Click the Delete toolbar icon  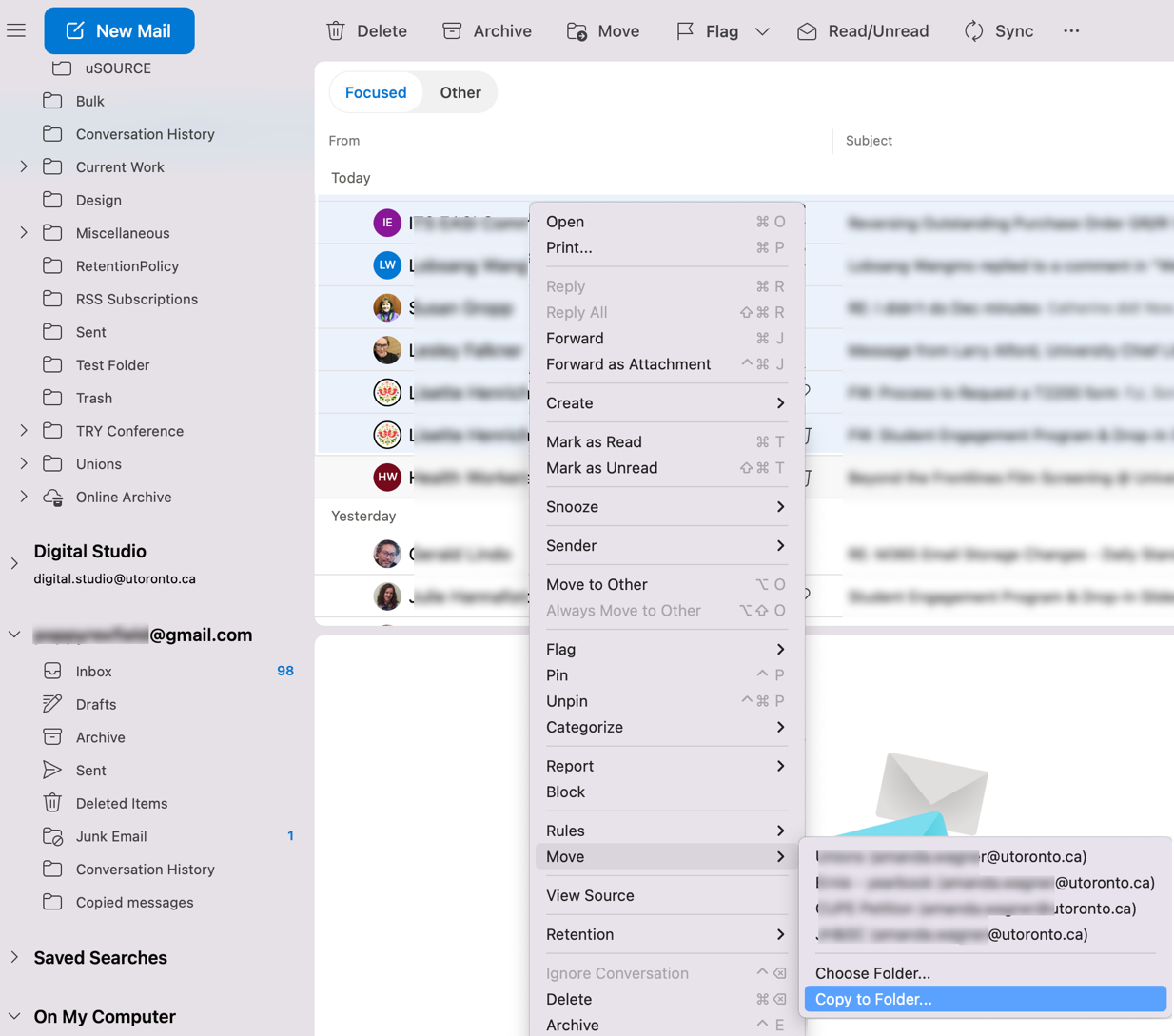click(335, 30)
